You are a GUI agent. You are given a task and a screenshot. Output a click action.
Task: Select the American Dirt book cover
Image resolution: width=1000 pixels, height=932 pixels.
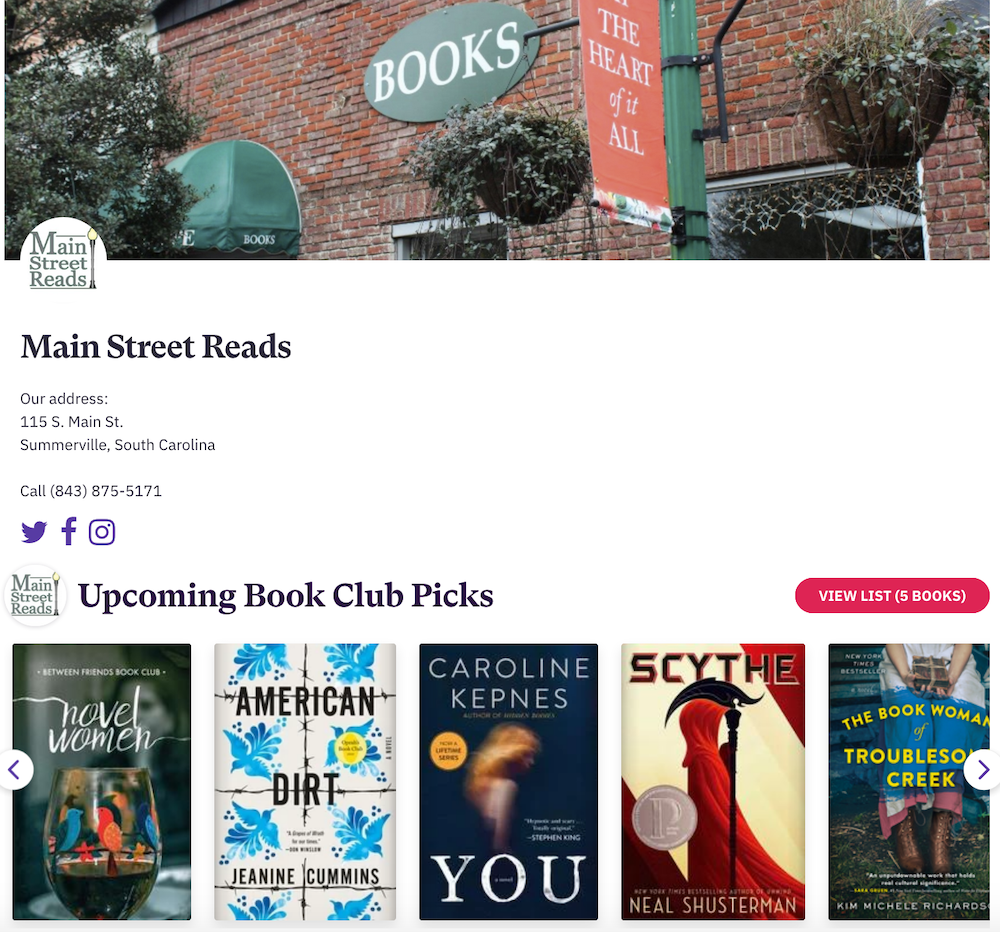tap(305, 781)
